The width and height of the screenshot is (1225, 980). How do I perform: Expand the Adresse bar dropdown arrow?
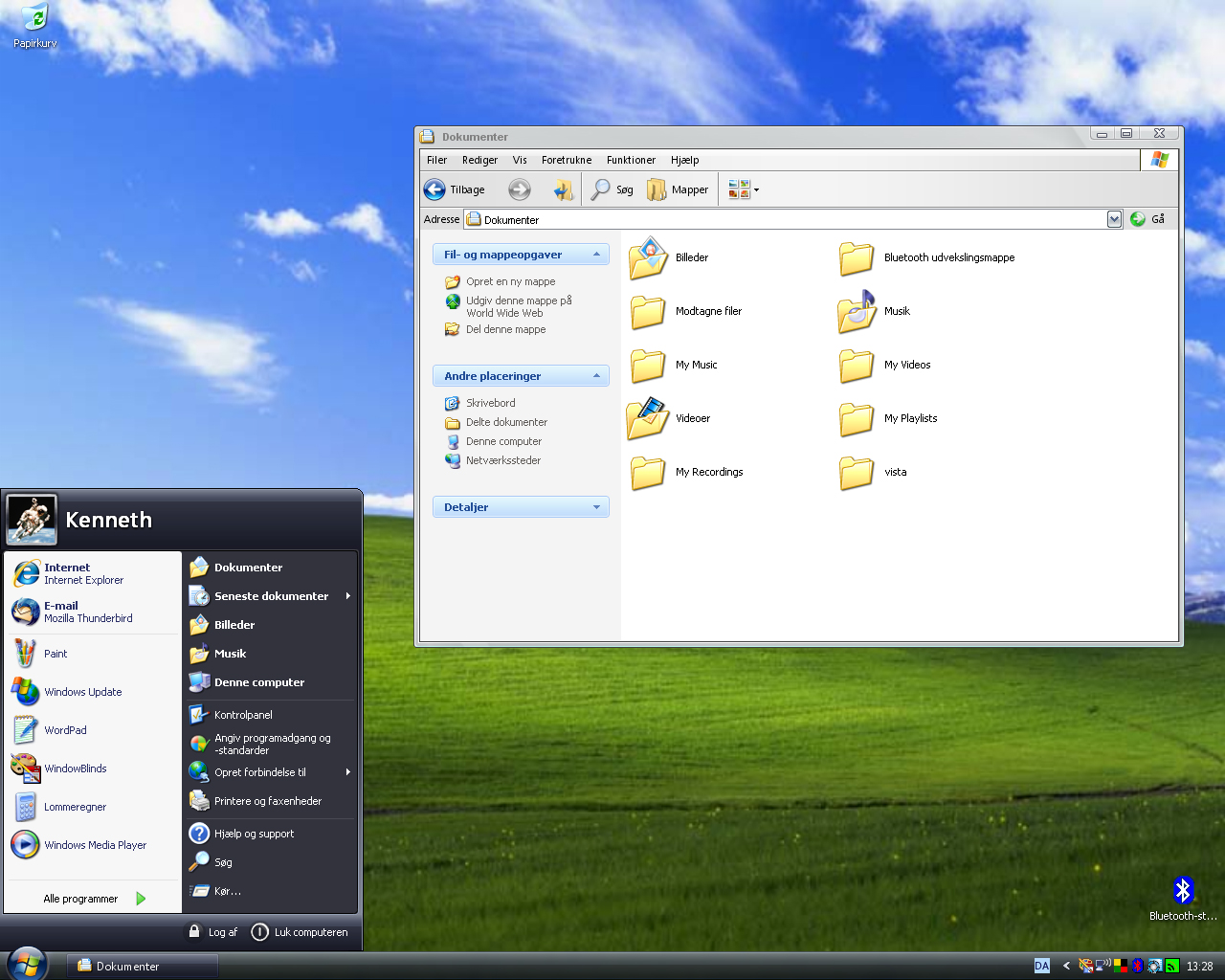pos(1114,219)
